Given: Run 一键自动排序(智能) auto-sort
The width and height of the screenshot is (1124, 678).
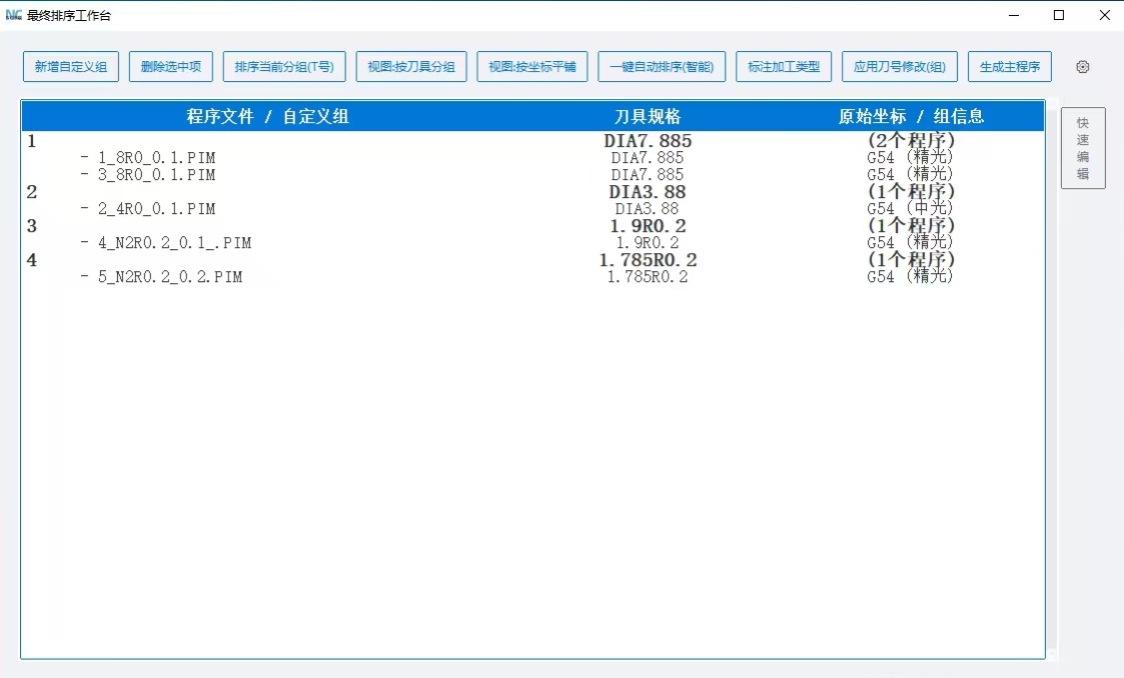Looking at the screenshot, I should 662,66.
